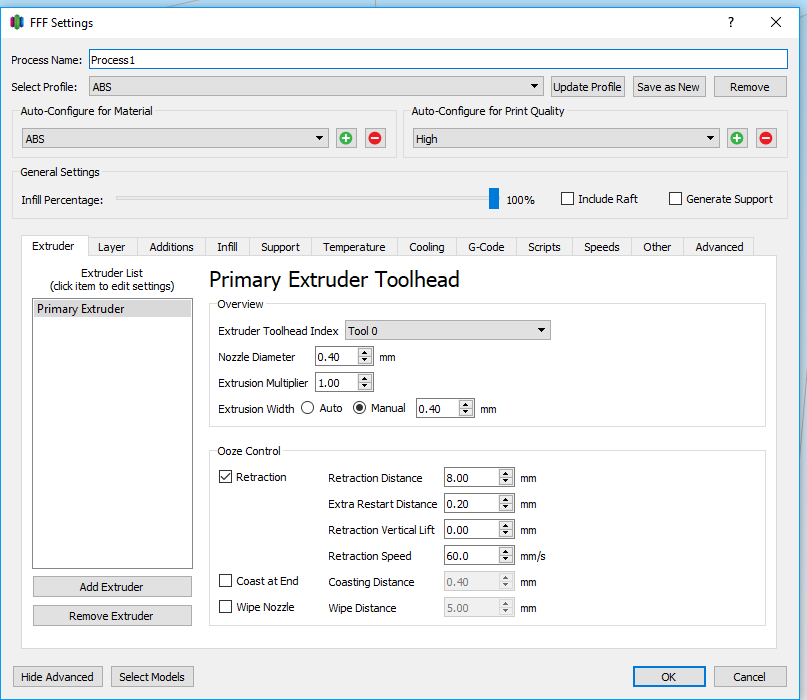This screenshot has width=807, height=700.
Task: Click the Update Profile button
Action: [x=587, y=86]
